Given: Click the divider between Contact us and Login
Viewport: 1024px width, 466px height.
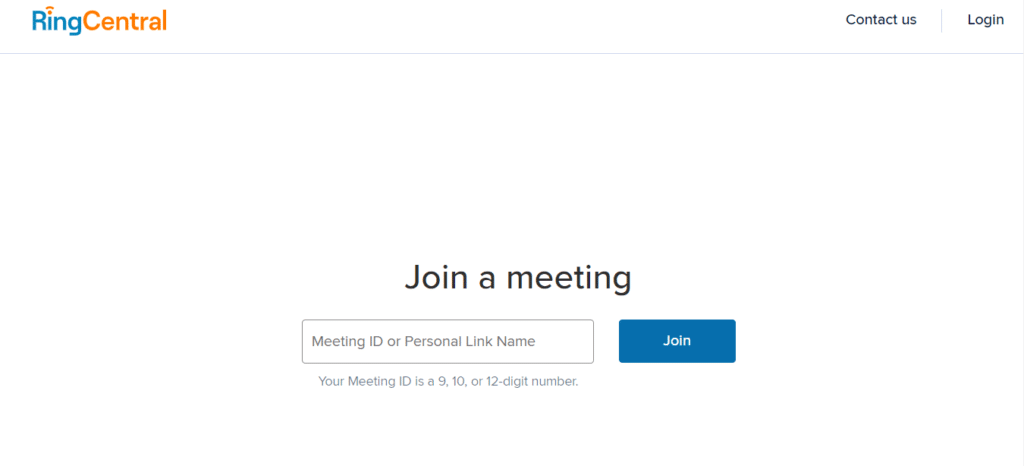Looking at the screenshot, I should [942, 20].
